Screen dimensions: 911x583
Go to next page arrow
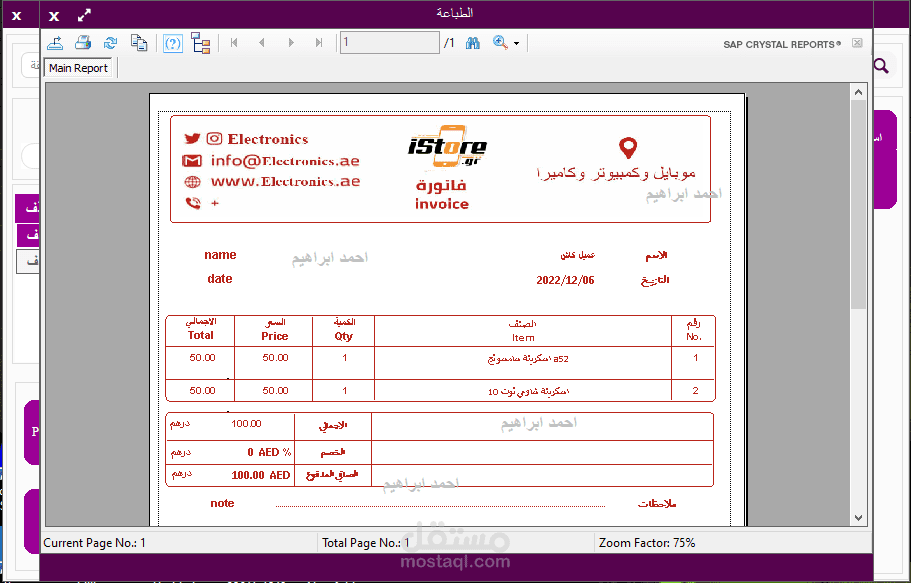[290, 42]
